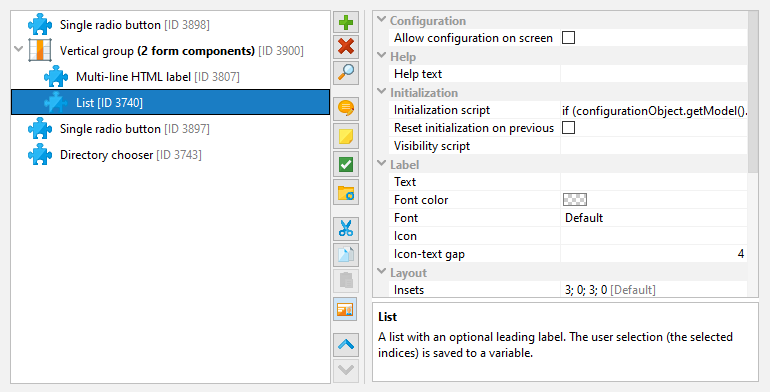Click the red X delete button
The width and height of the screenshot is (770, 392).
click(346, 47)
